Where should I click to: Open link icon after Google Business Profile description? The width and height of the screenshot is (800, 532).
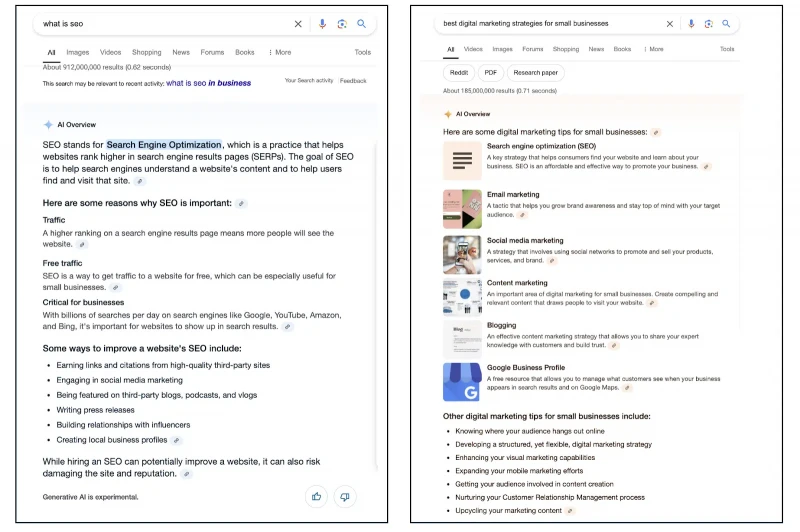point(627,388)
